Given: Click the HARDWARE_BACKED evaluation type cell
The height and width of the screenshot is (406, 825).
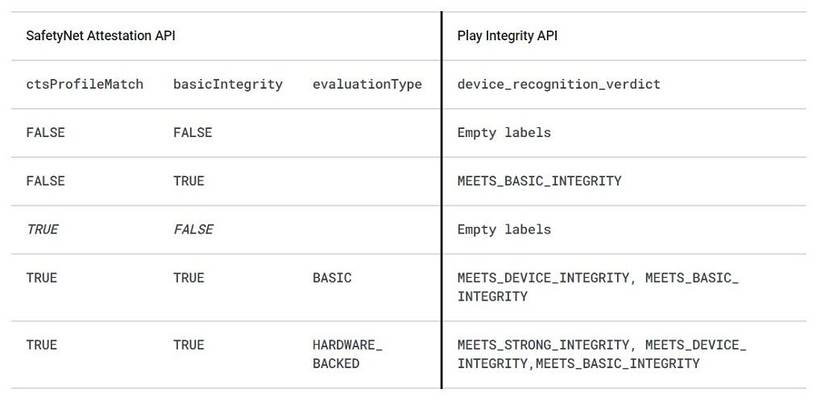Looking at the screenshot, I should [x=347, y=354].
